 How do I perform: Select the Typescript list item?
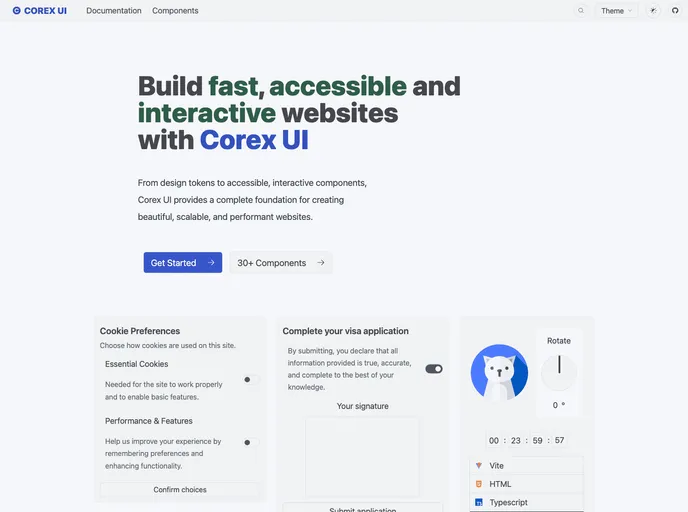click(527, 502)
